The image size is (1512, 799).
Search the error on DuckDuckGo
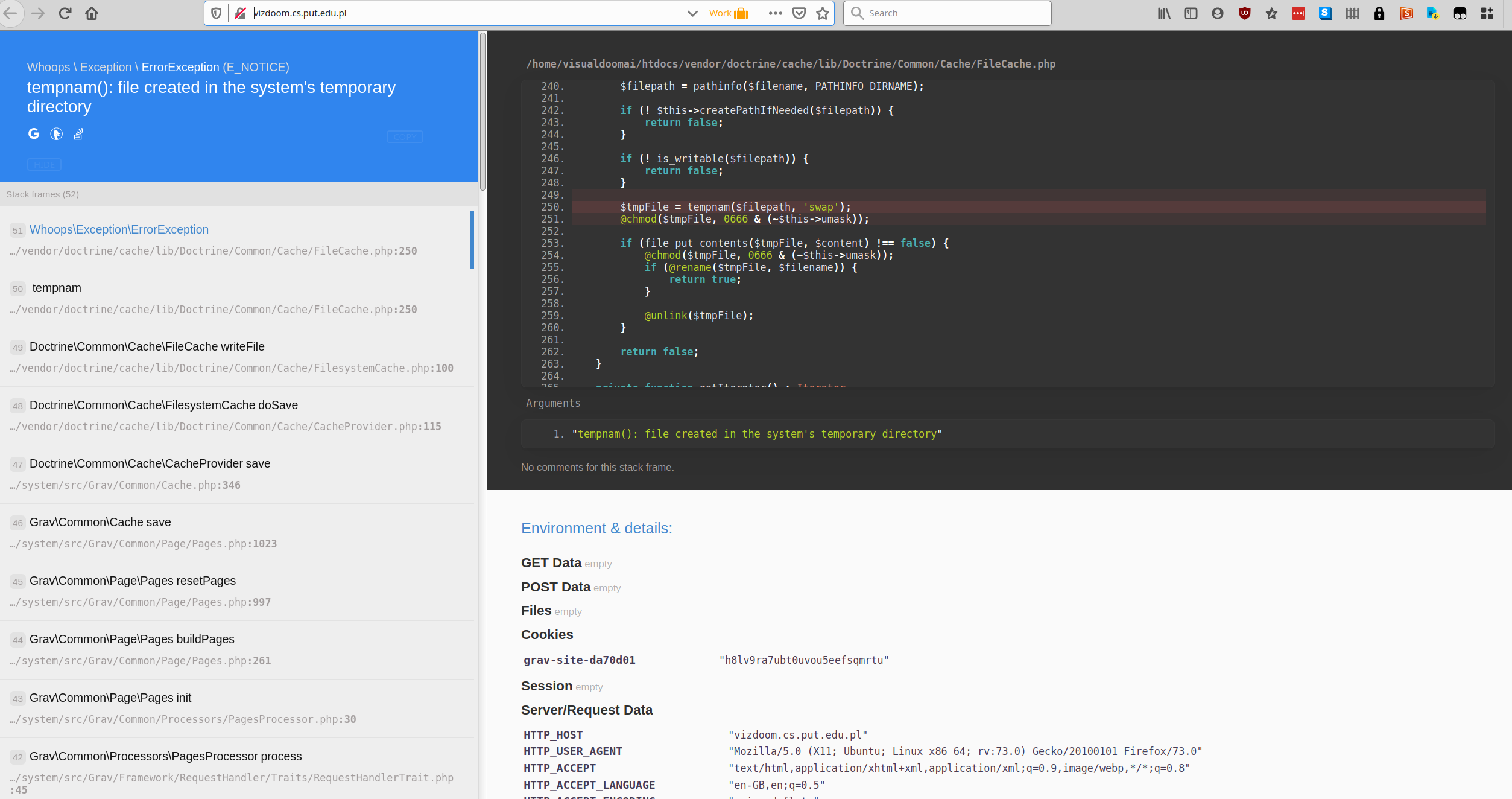click(56, 133)
